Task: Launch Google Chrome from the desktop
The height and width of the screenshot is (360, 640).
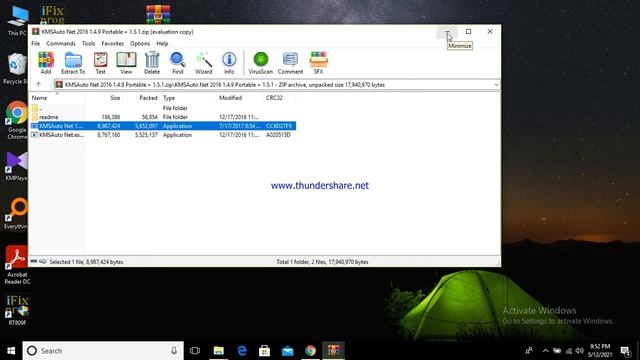Action: (17, 120)
